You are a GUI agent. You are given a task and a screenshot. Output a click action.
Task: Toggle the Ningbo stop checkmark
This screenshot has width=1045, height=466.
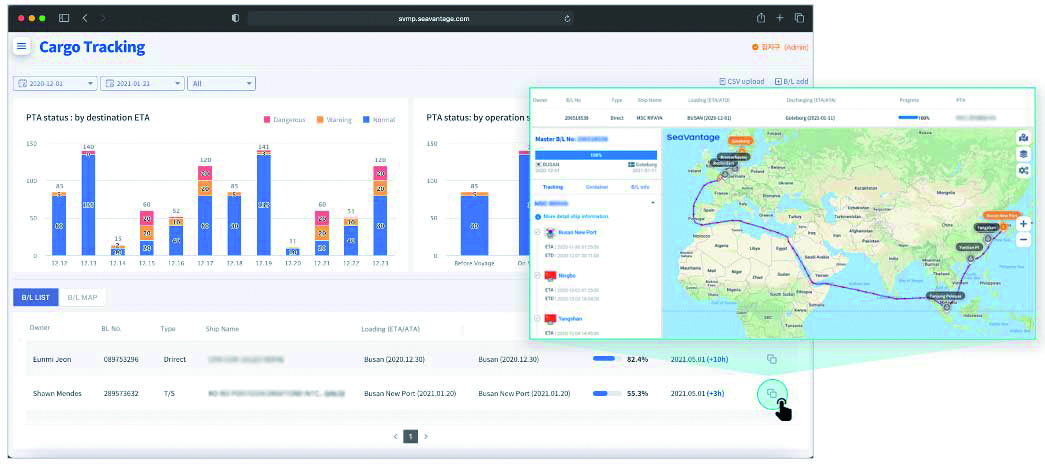538,275
